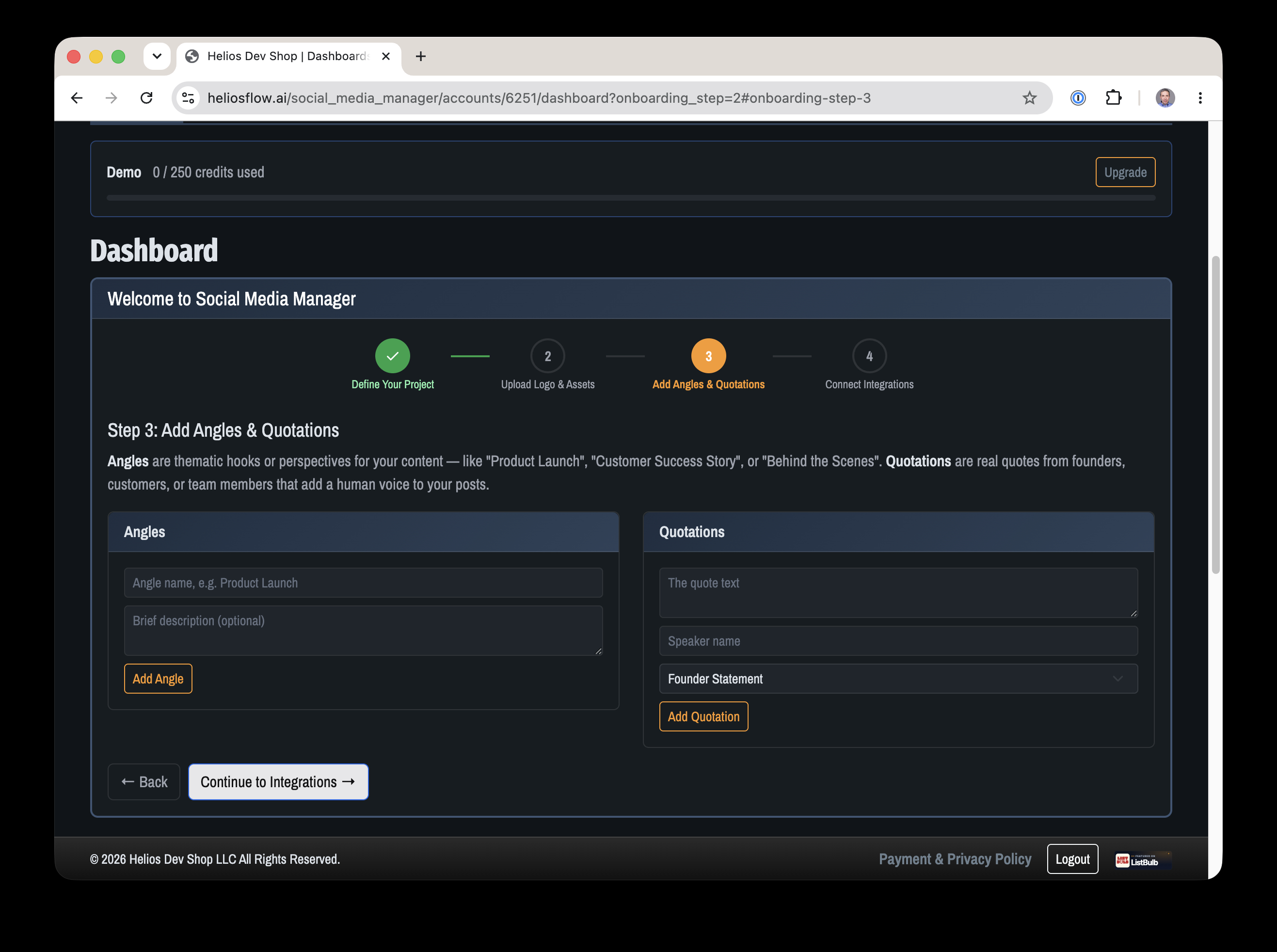Focus the Brief description textarea

tap(363, 631)
